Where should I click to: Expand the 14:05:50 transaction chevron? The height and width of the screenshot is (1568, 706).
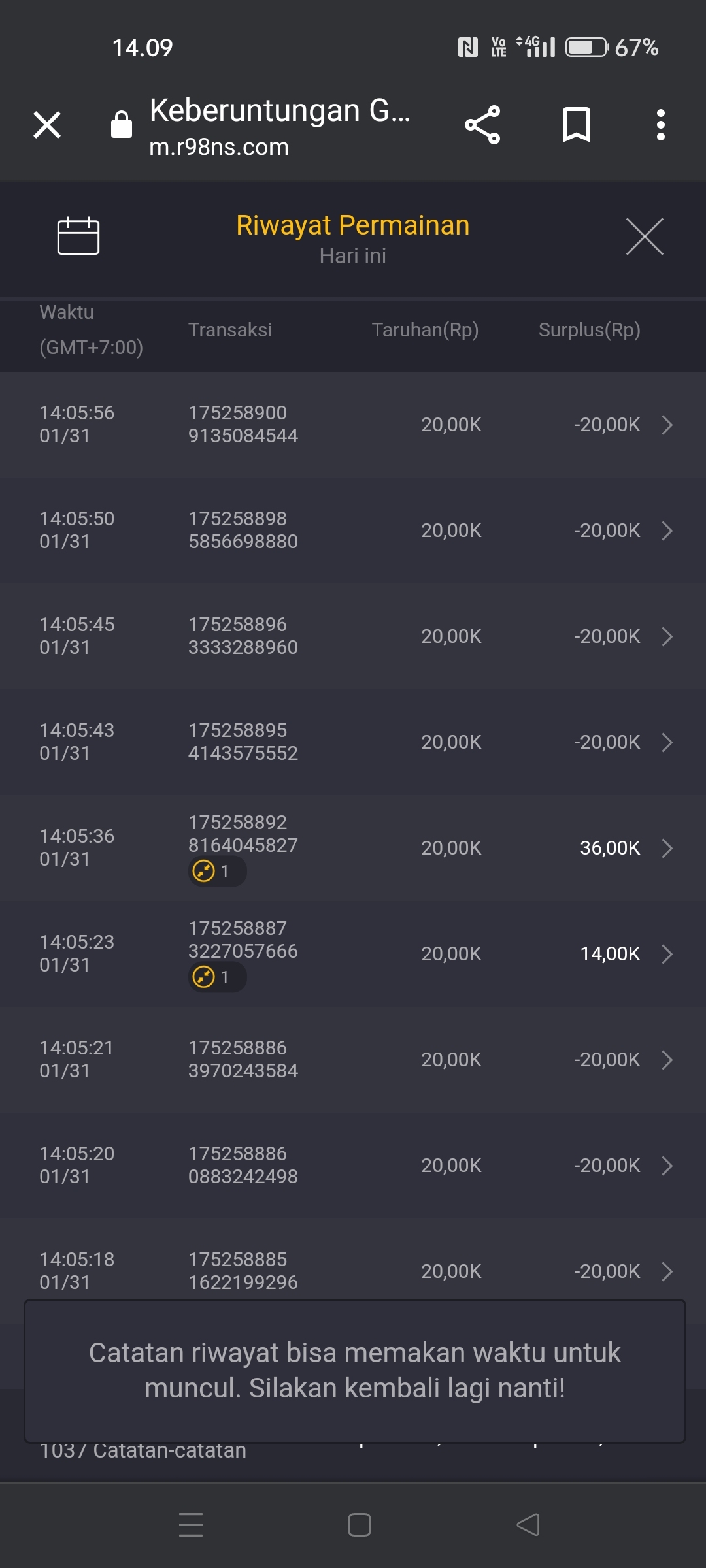[667, 531]
